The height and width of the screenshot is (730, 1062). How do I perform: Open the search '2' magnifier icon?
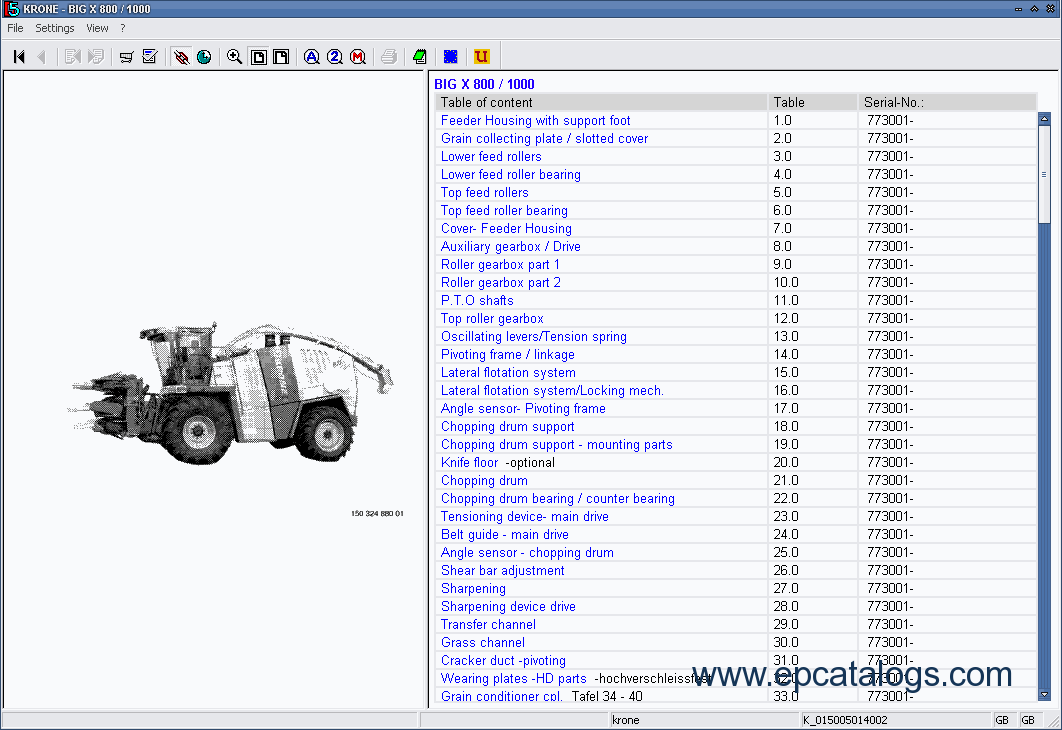[x=335, y=57]
